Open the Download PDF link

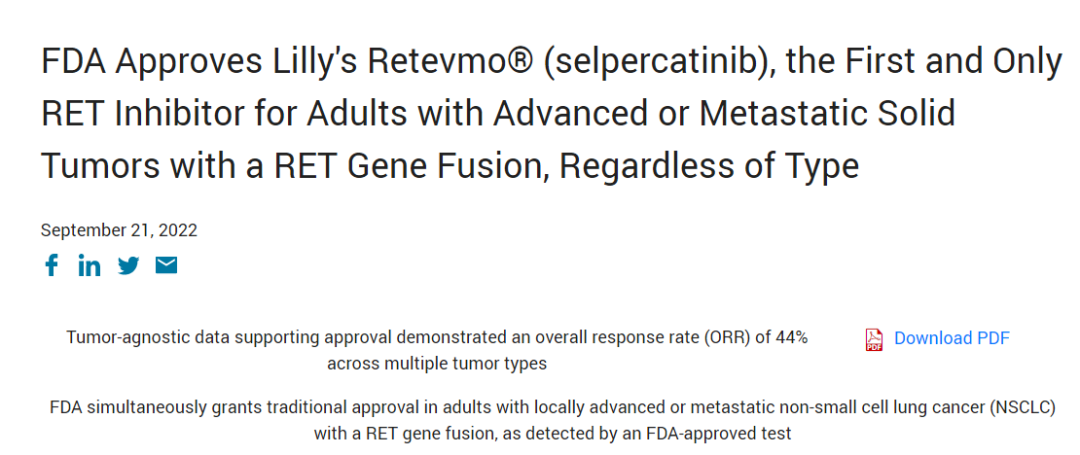951,338
